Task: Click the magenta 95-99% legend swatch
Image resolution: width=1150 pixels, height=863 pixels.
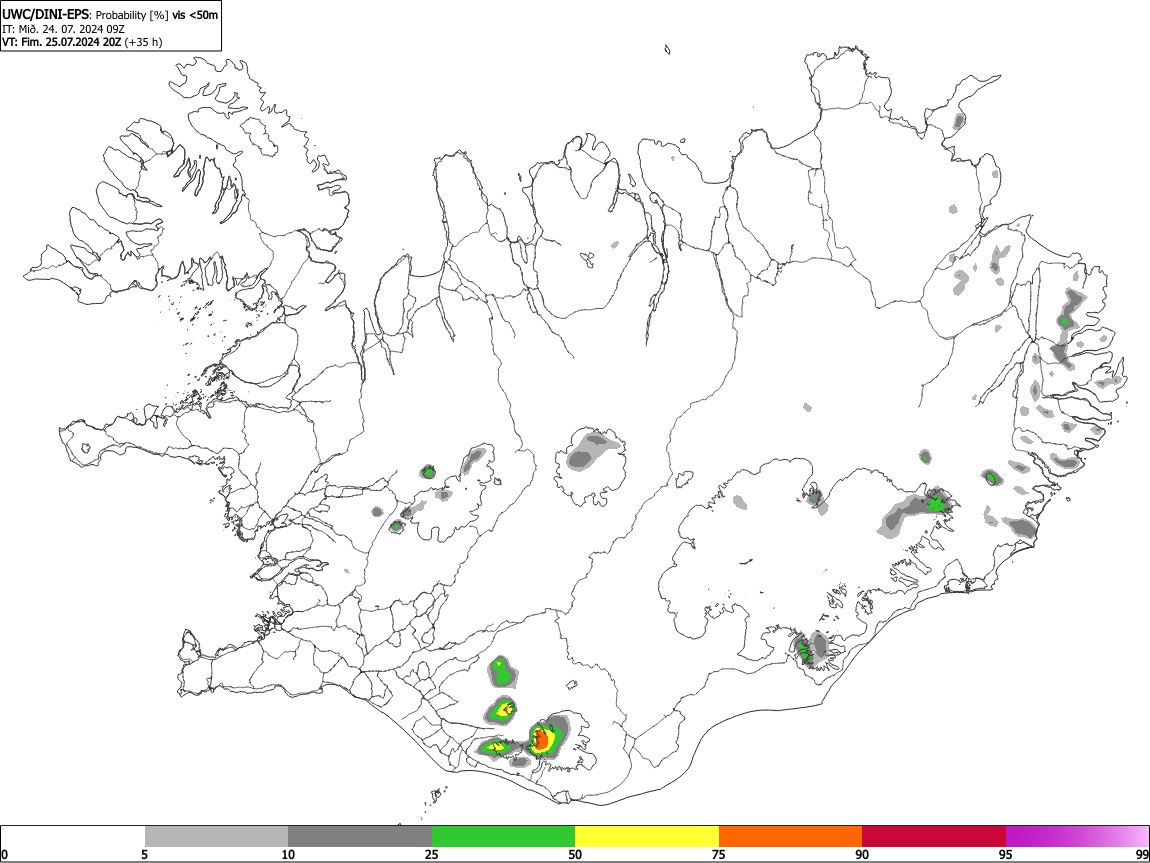Action: (x=1077, y=837)
